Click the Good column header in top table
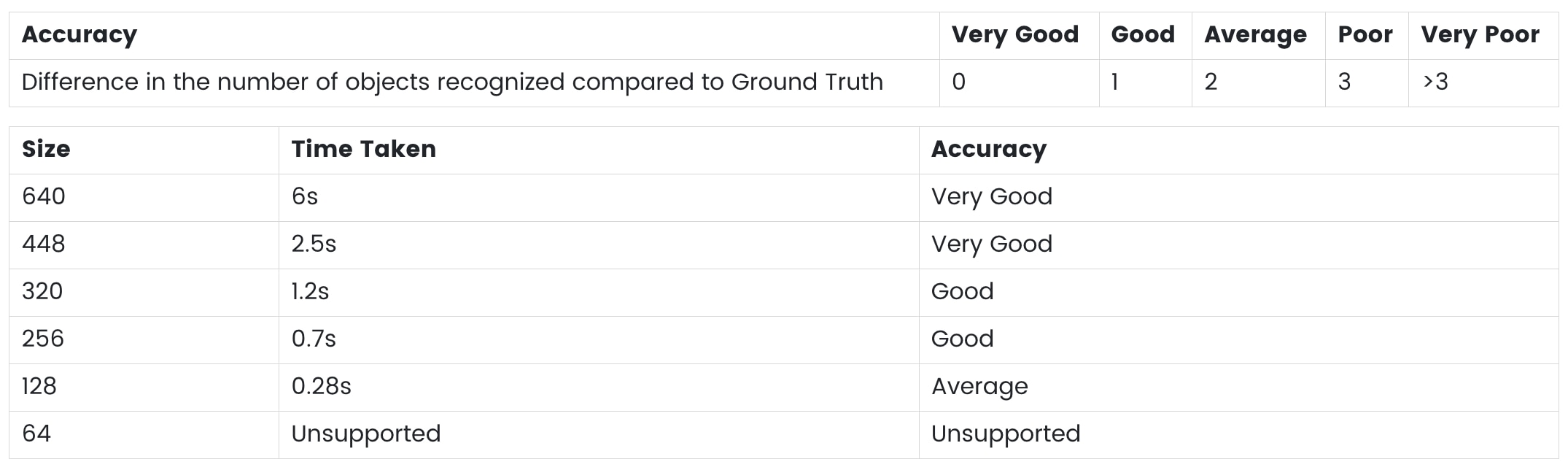Screen dimensions: 1568x470 (1142, 35)
